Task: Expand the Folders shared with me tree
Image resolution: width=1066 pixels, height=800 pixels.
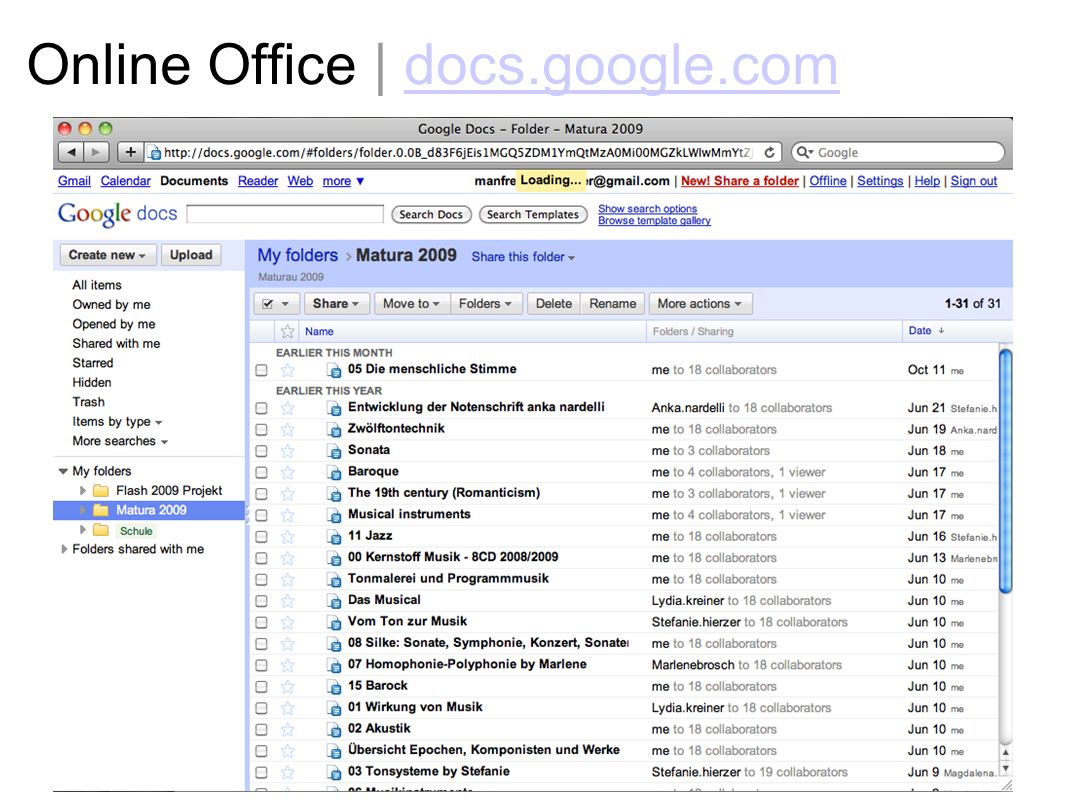Action: pyautogui.click(x=65, y=549)
